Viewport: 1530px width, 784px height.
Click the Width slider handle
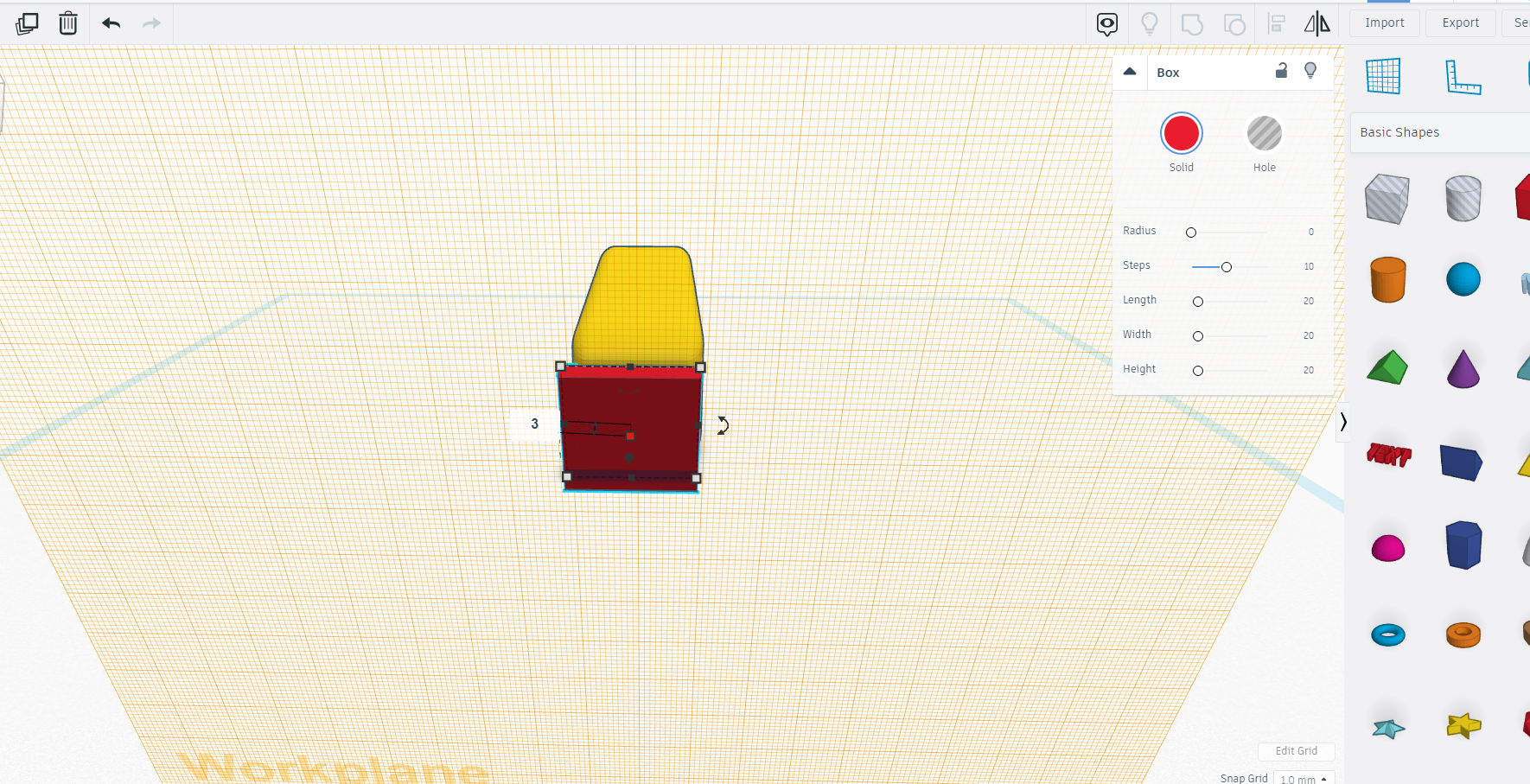tap(1198, 336)
